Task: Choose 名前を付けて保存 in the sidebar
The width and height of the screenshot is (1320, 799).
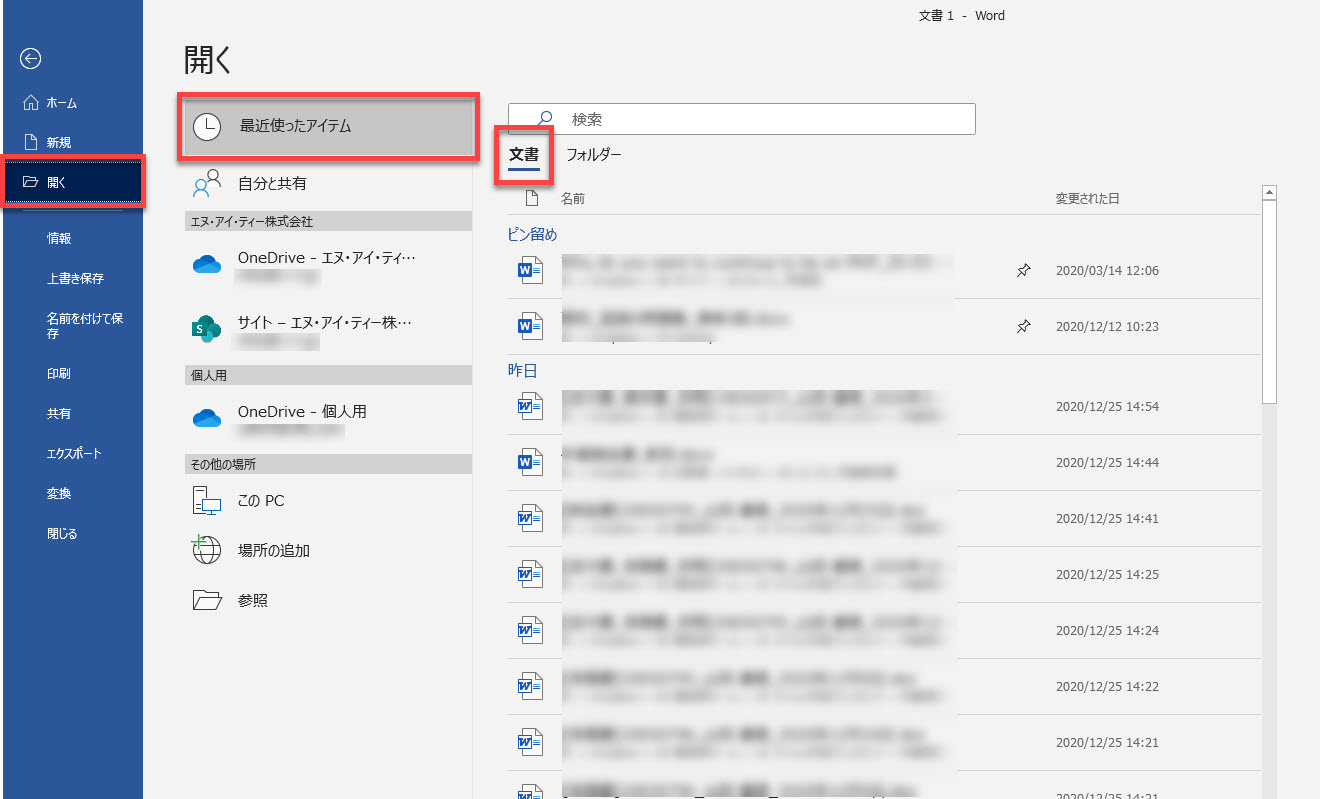Action: 84,325
